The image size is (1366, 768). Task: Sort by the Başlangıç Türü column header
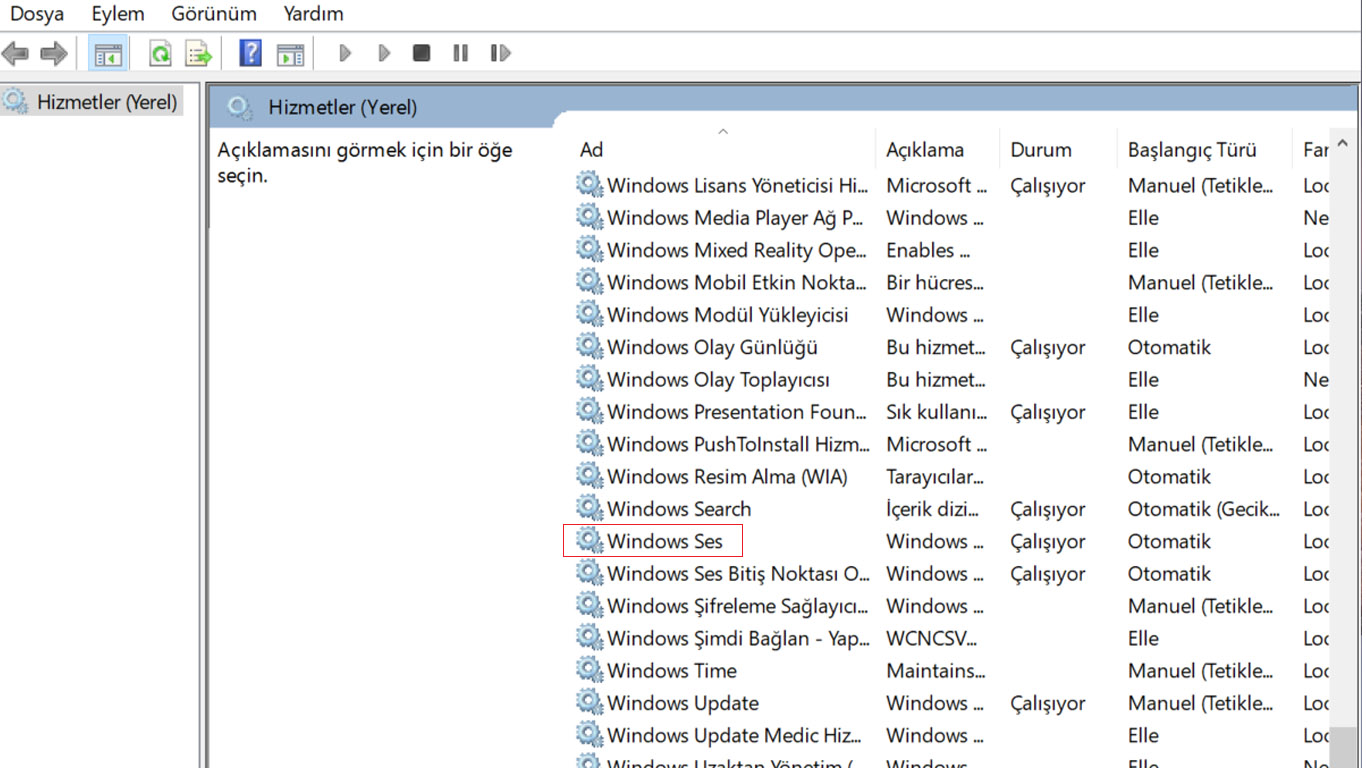(1192, 150)
